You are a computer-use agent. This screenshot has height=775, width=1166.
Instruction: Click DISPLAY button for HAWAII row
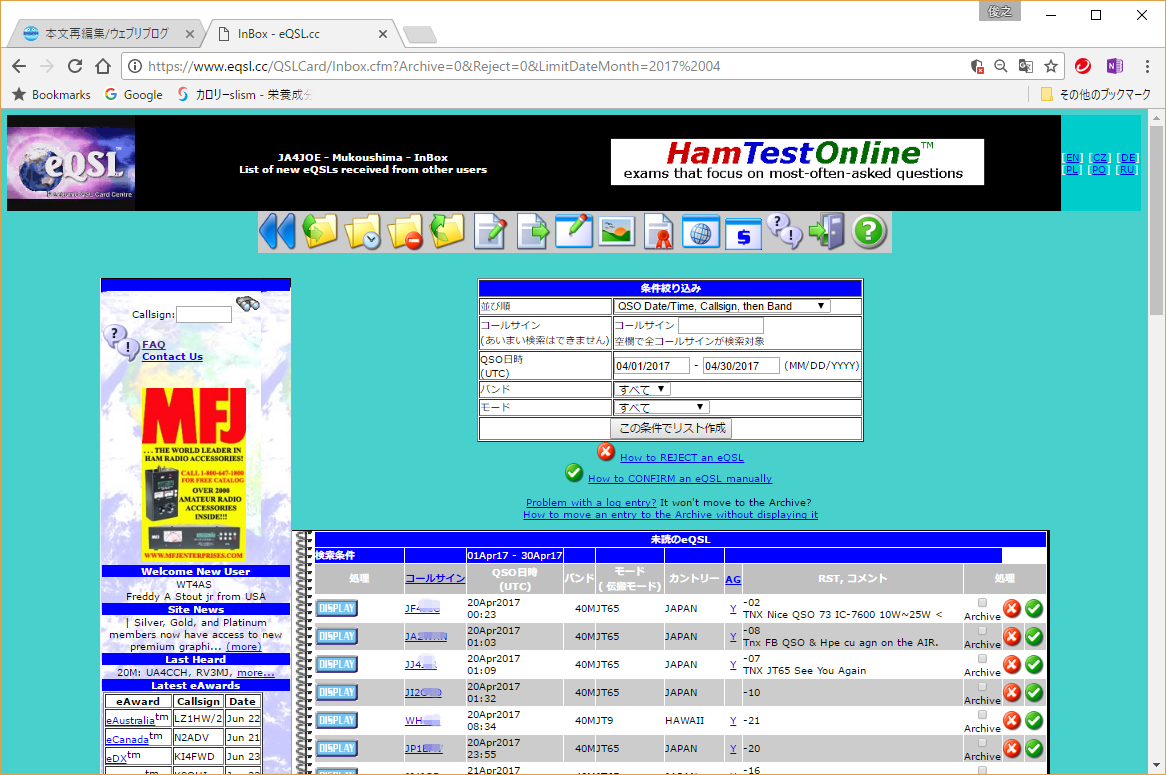pyautogui.click(x=337, y=721)
